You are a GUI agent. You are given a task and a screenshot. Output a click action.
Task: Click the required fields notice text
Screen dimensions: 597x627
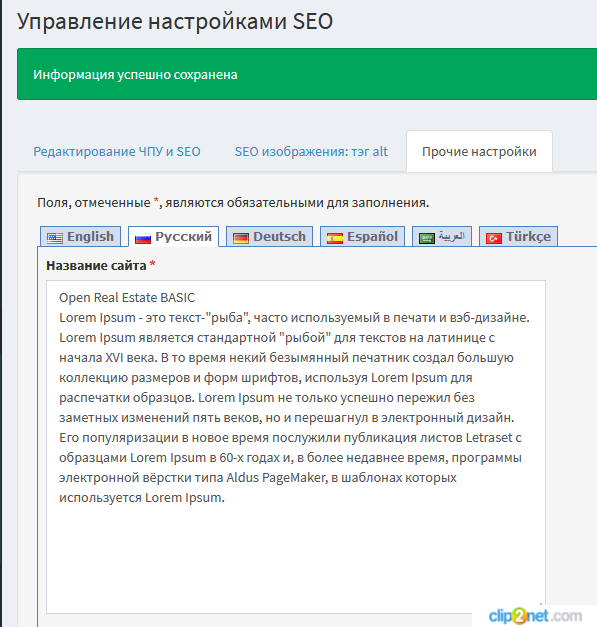[233, 203]
